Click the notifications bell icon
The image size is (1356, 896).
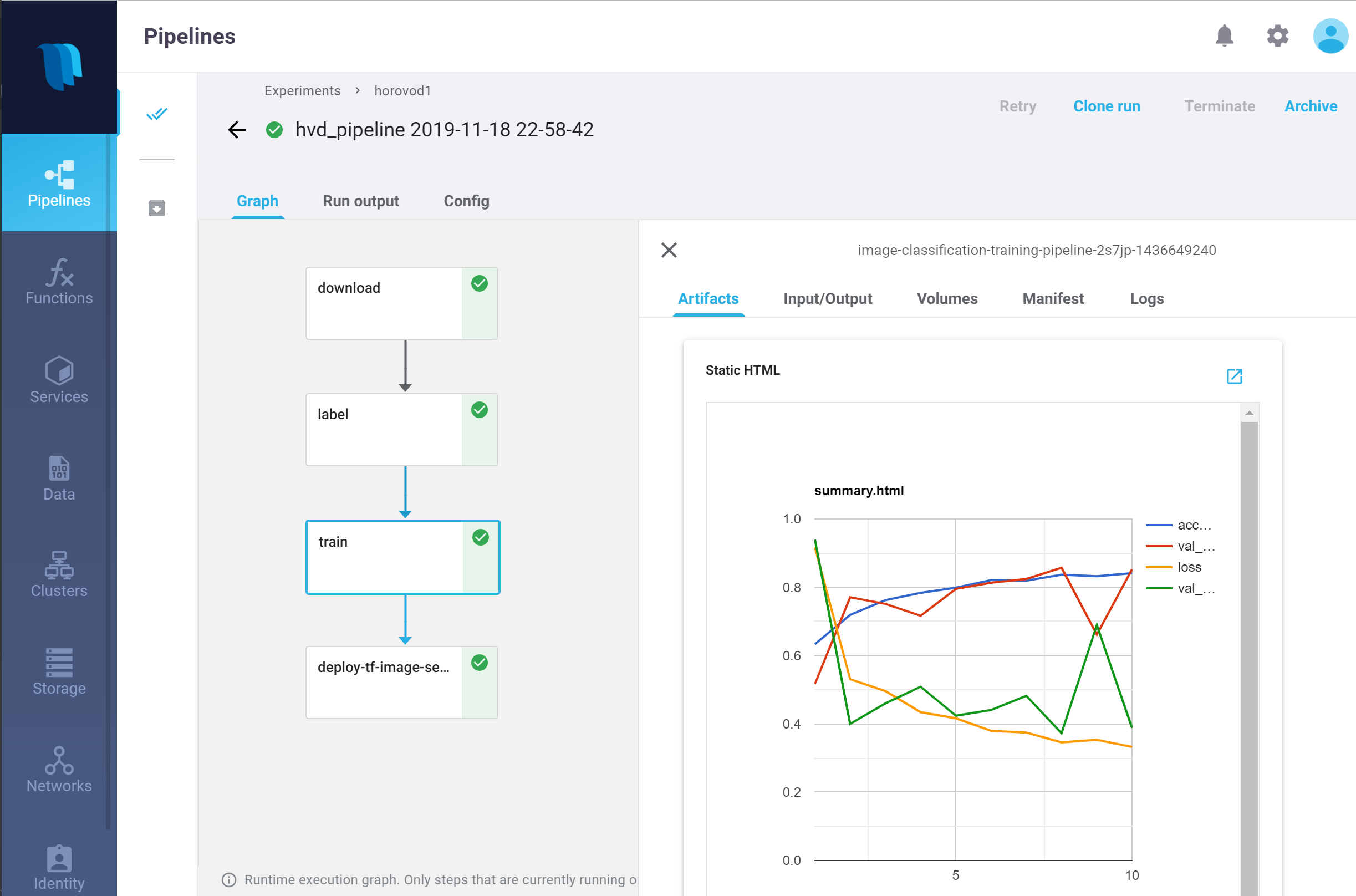click(1224, 36)
